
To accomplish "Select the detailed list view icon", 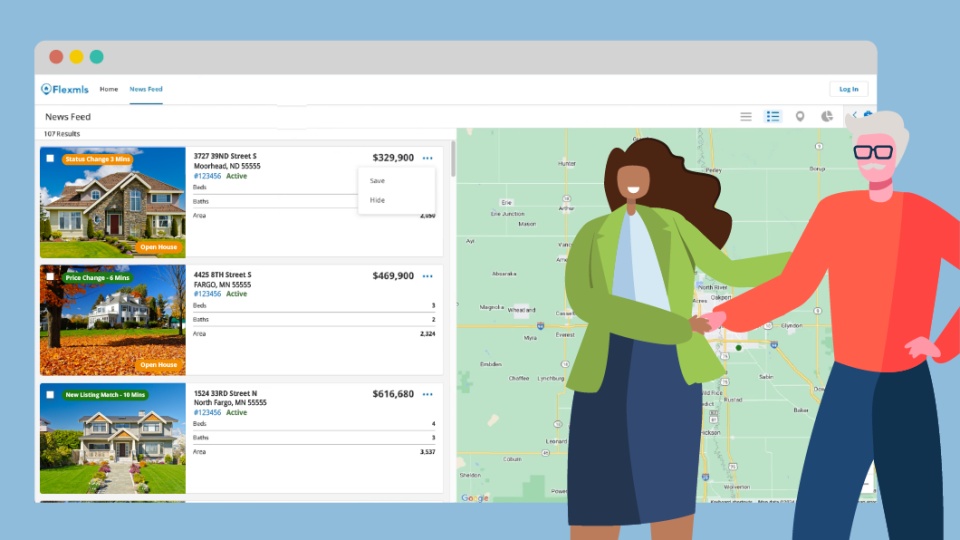I will point(773,116).
